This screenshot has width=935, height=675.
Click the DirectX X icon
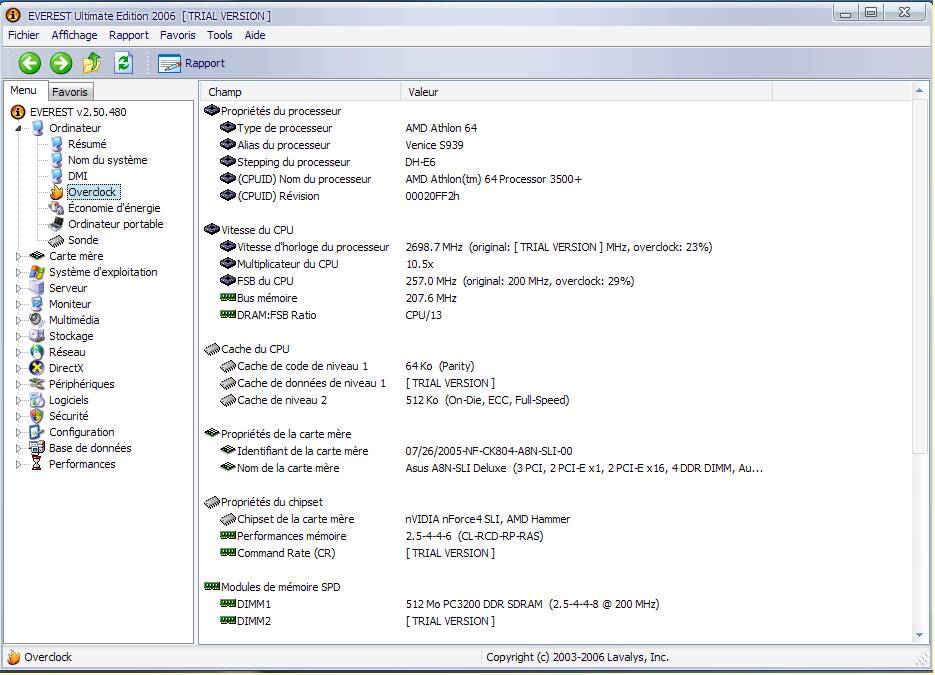coord(37,368)
